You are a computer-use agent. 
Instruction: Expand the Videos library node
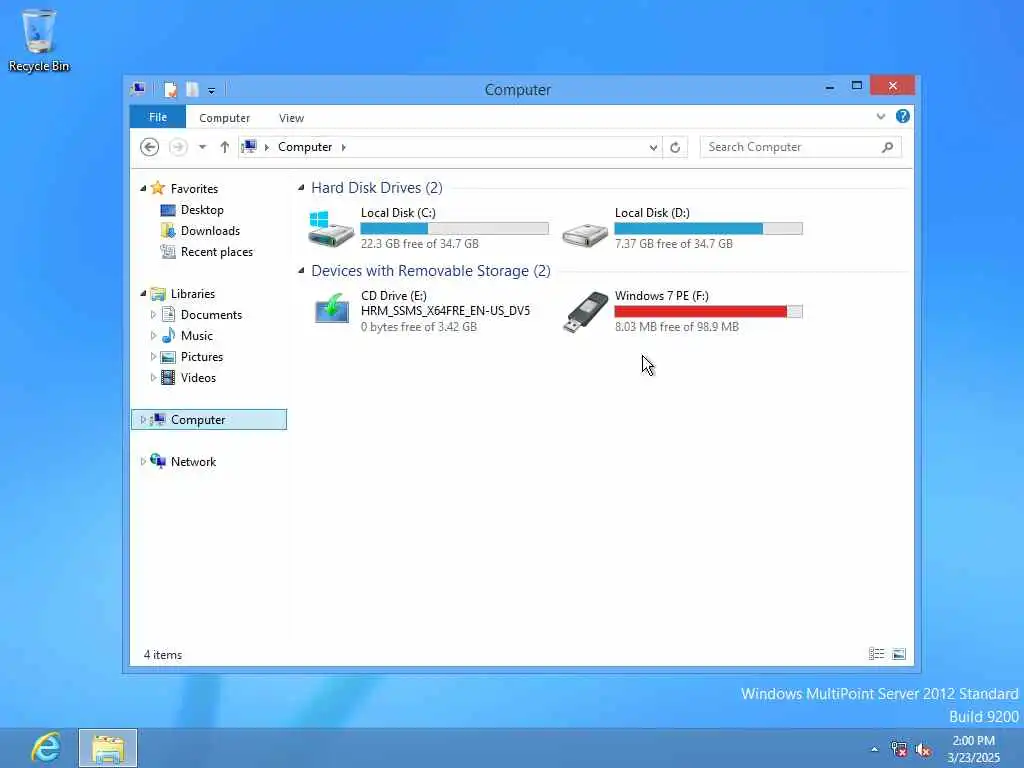point(153,377)
